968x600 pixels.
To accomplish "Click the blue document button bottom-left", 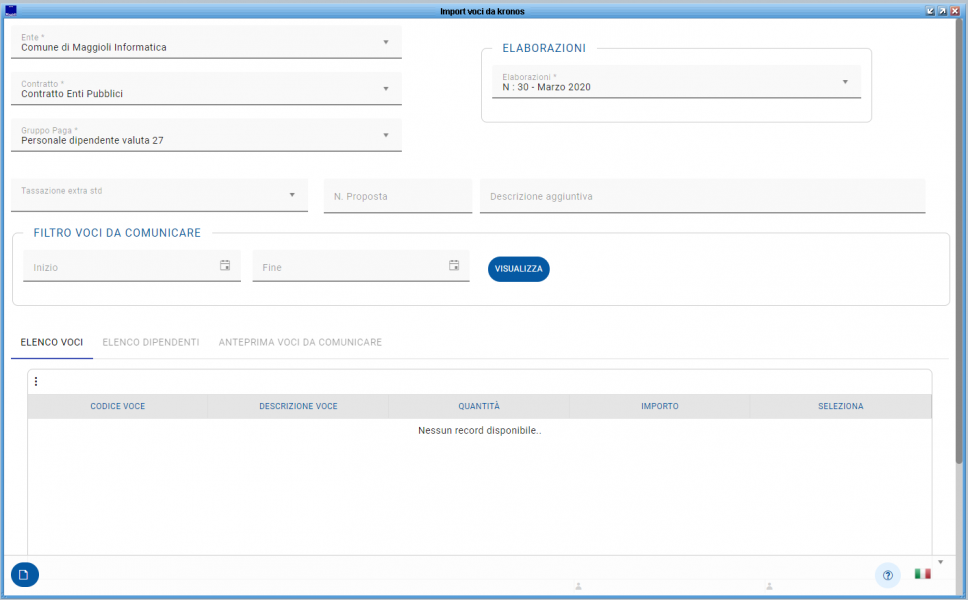I will coord(25,575).
